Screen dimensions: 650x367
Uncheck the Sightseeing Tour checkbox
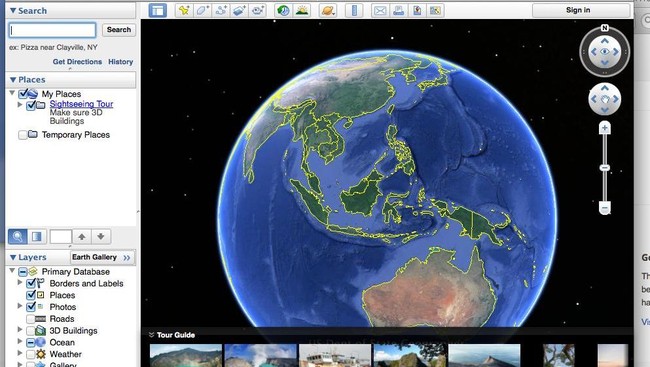tap(31, 105)
